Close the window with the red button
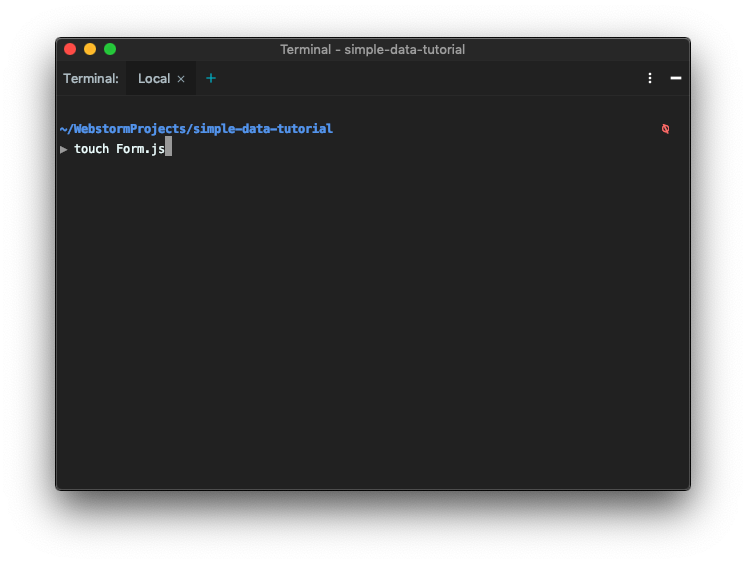The width and height of the screenshot is (746, 564). [70, 49]
